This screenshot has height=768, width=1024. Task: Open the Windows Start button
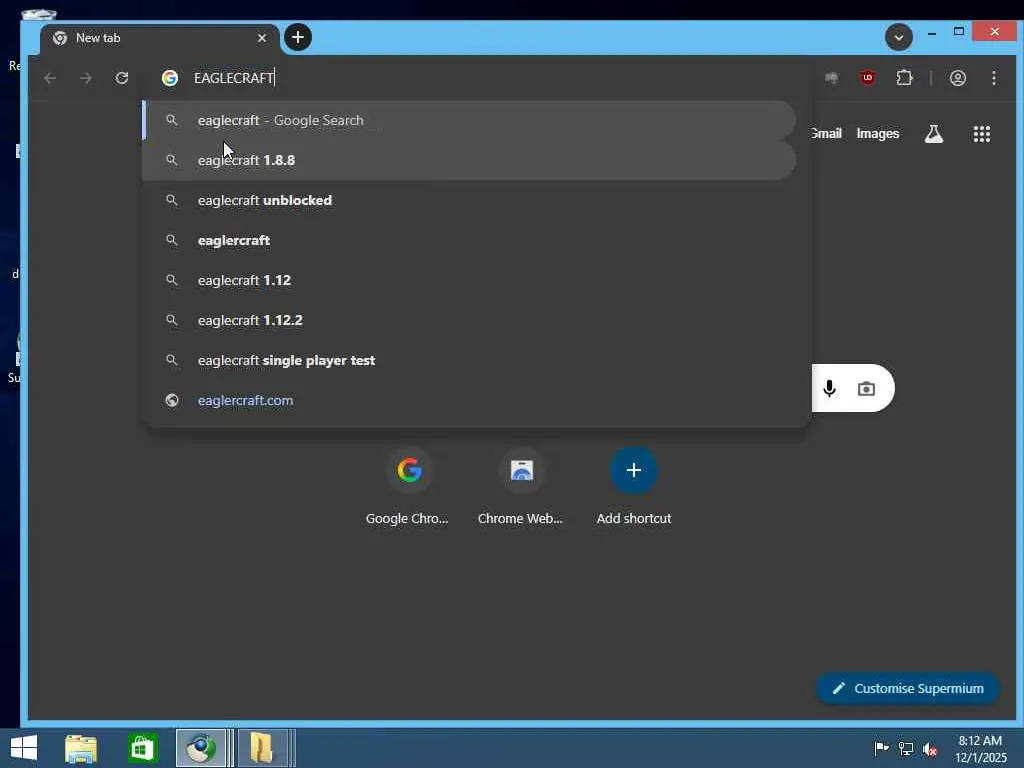[x=24, y=748]
